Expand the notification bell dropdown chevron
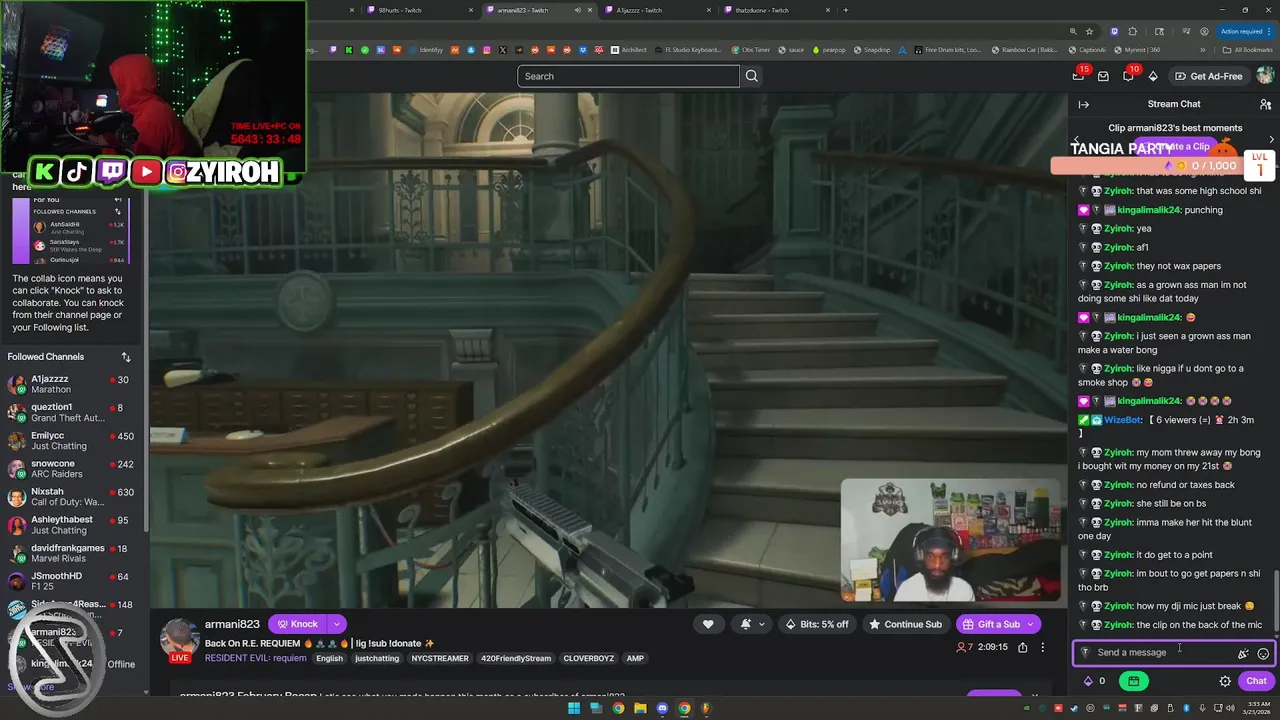 (x=761, y=624)
